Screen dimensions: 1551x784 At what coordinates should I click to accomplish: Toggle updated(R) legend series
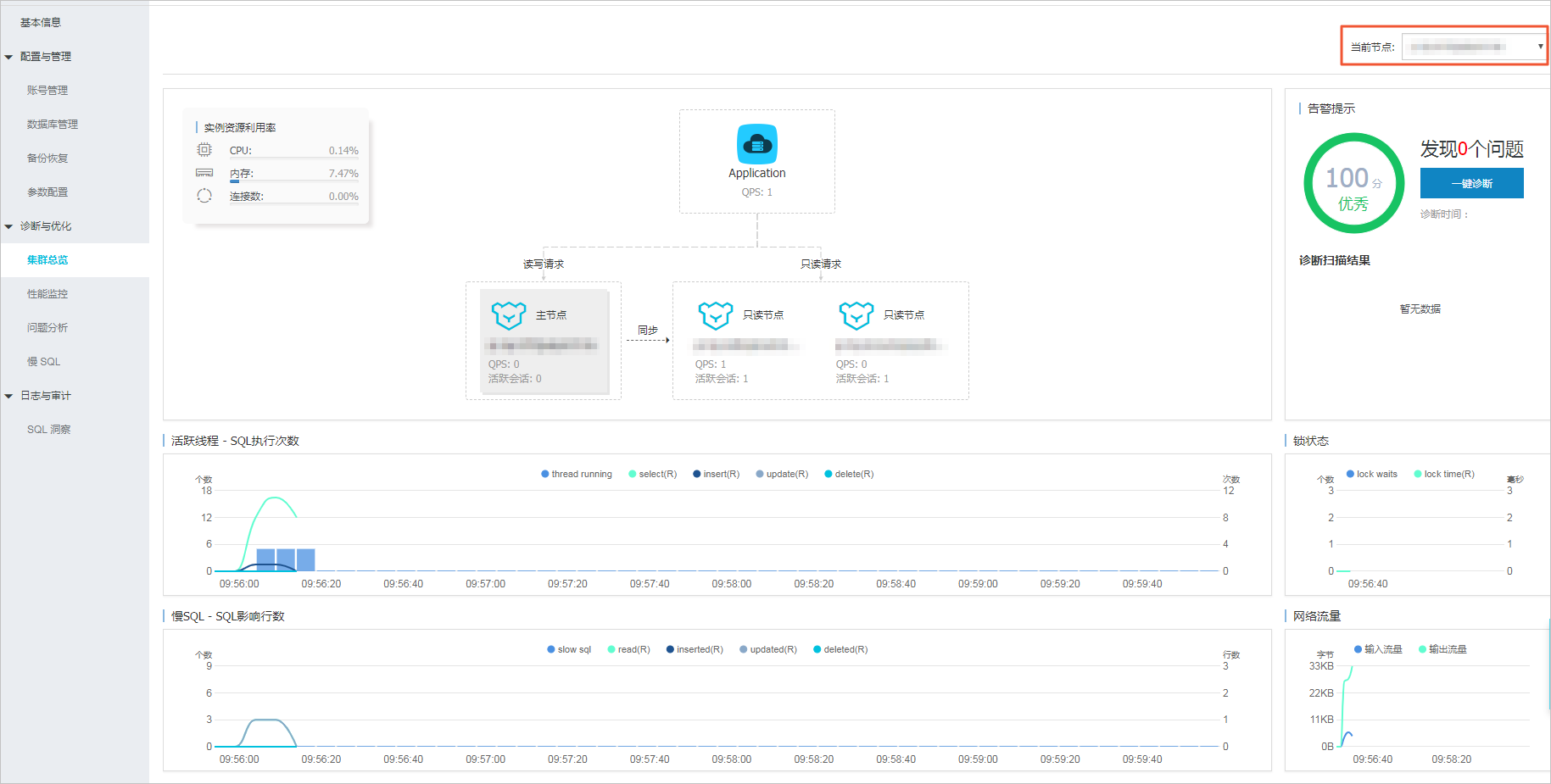pos(768,649)
